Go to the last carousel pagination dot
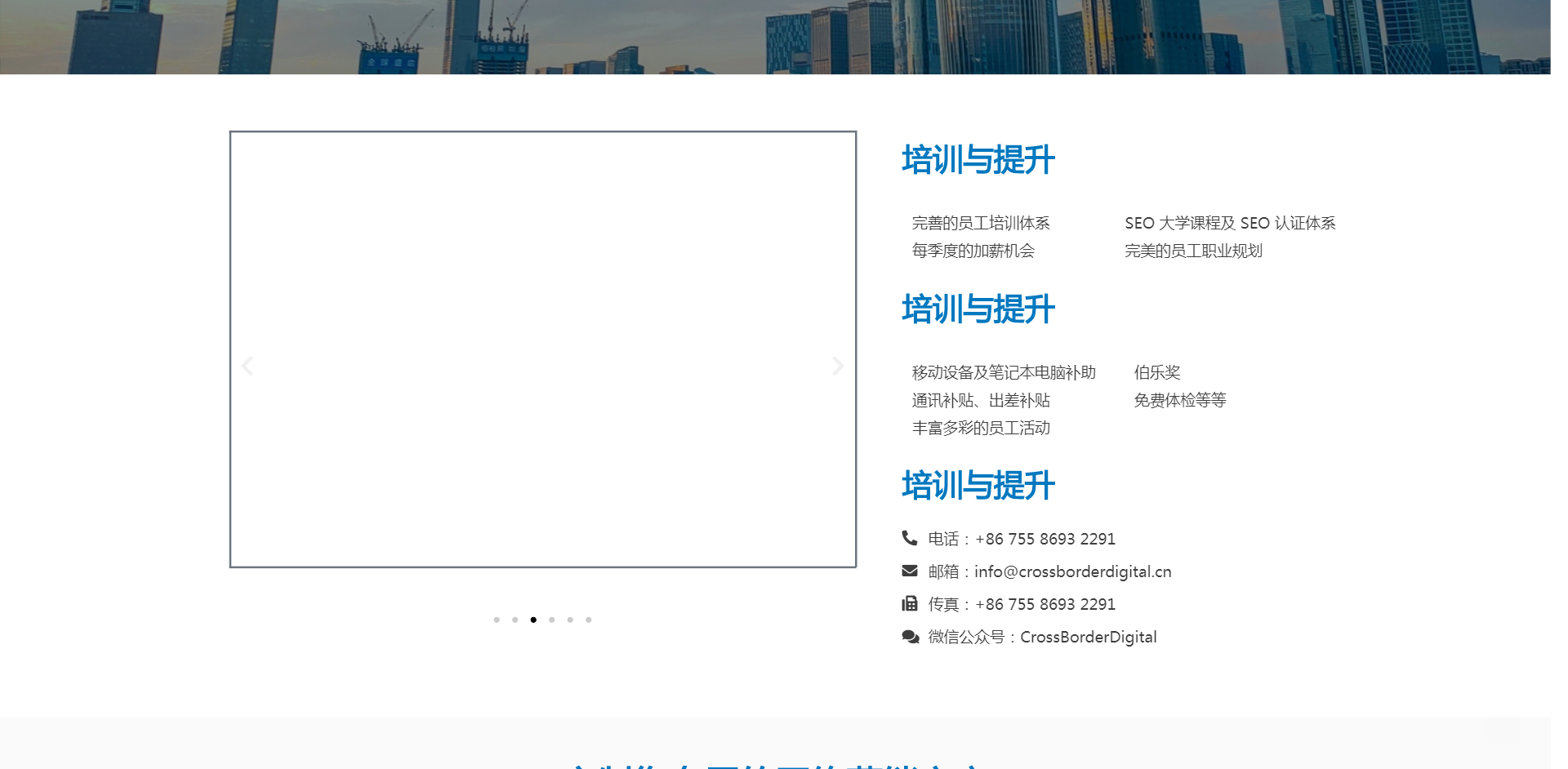The width and height of the screenshot is (1568, 769). tap(589, 620)
